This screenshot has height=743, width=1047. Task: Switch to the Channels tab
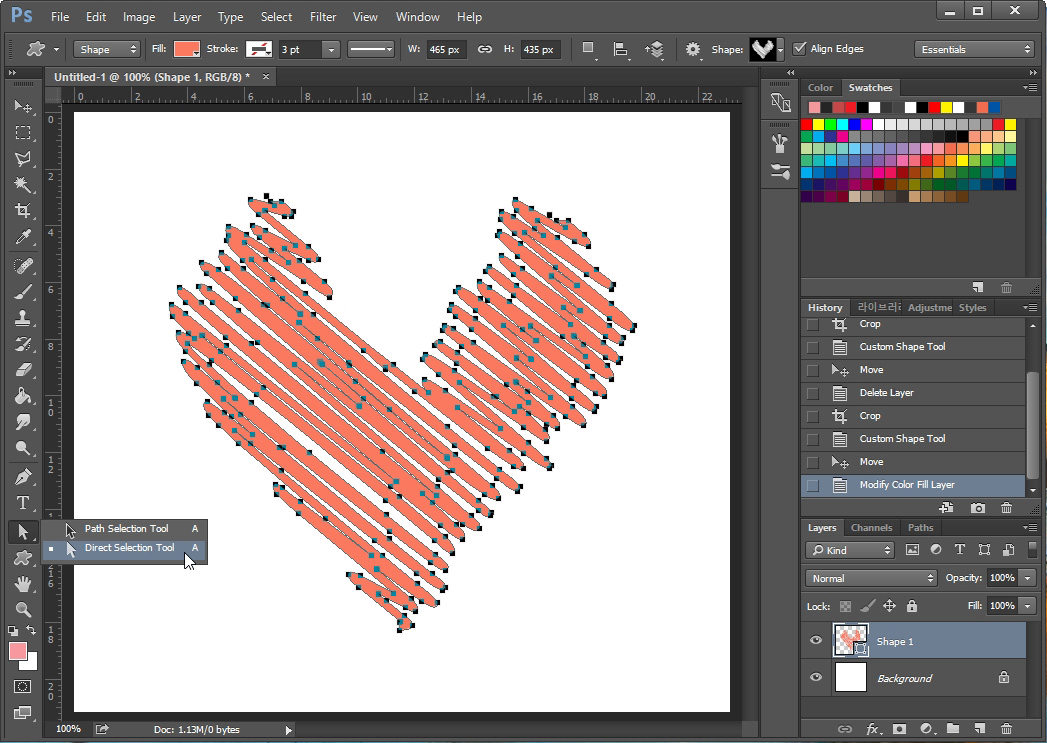[x=871, y=527]
